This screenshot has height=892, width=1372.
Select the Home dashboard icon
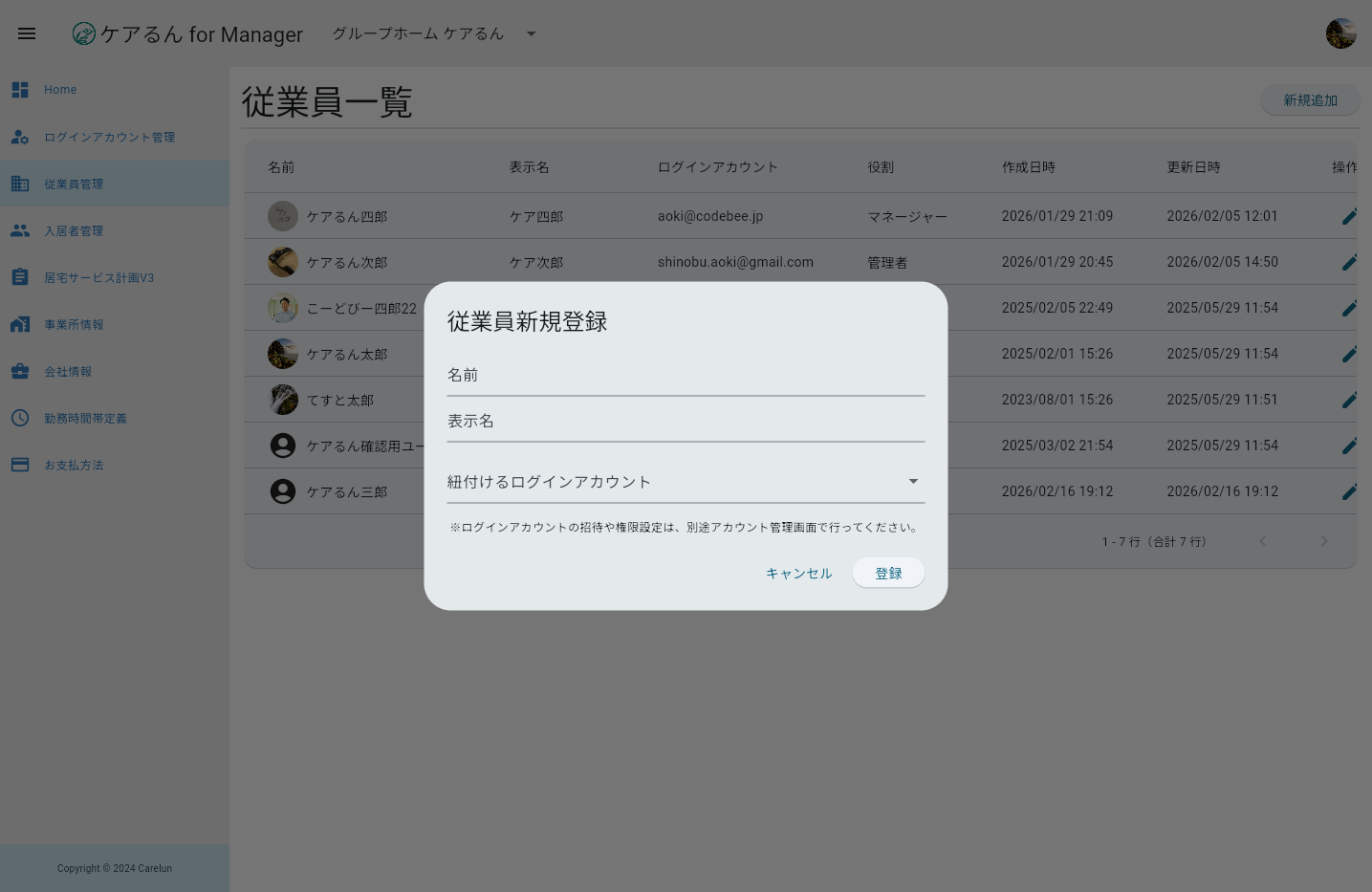20,89
